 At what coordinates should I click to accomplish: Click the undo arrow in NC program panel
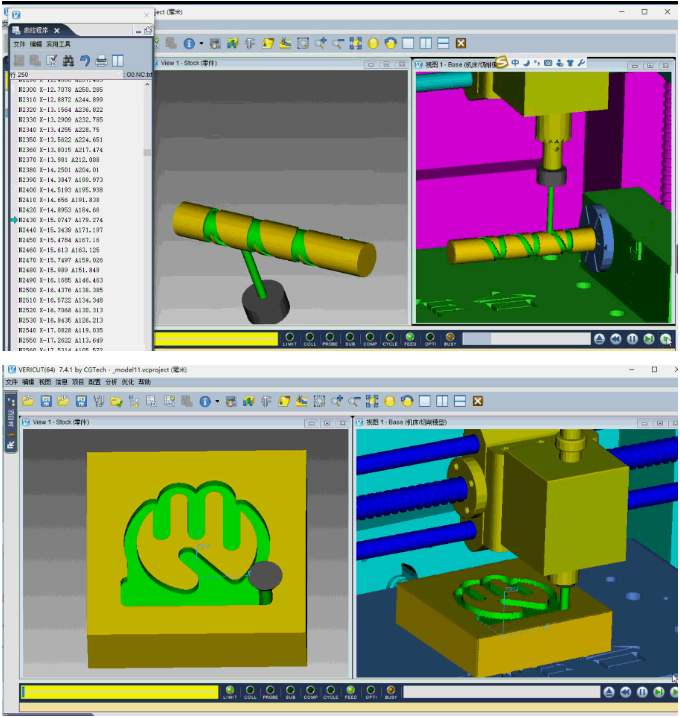click(x=85, y=61)
